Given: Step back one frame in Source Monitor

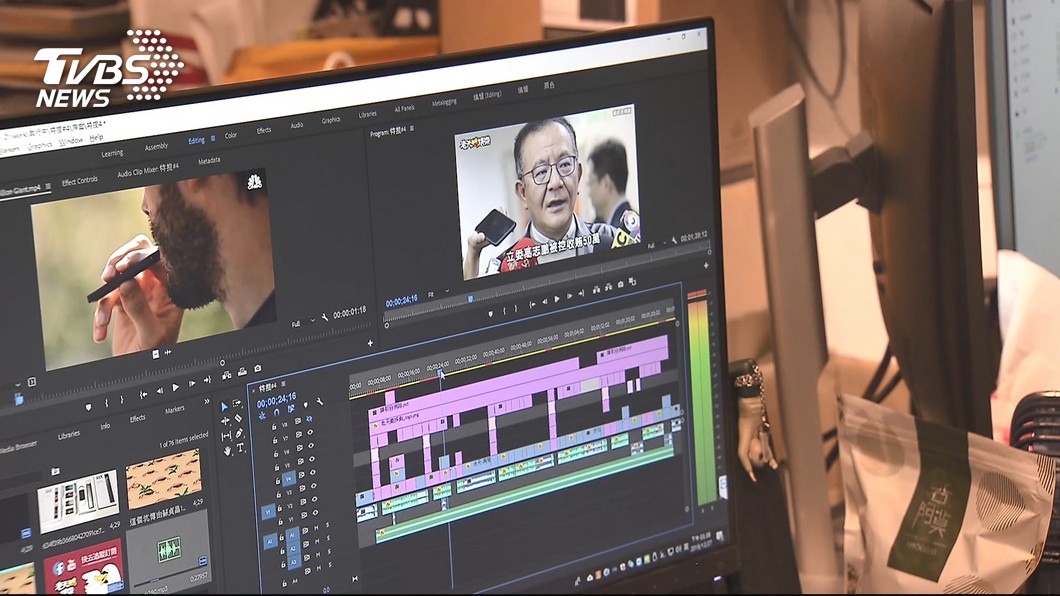Looking at the screenshot, I should coord(160,390).
